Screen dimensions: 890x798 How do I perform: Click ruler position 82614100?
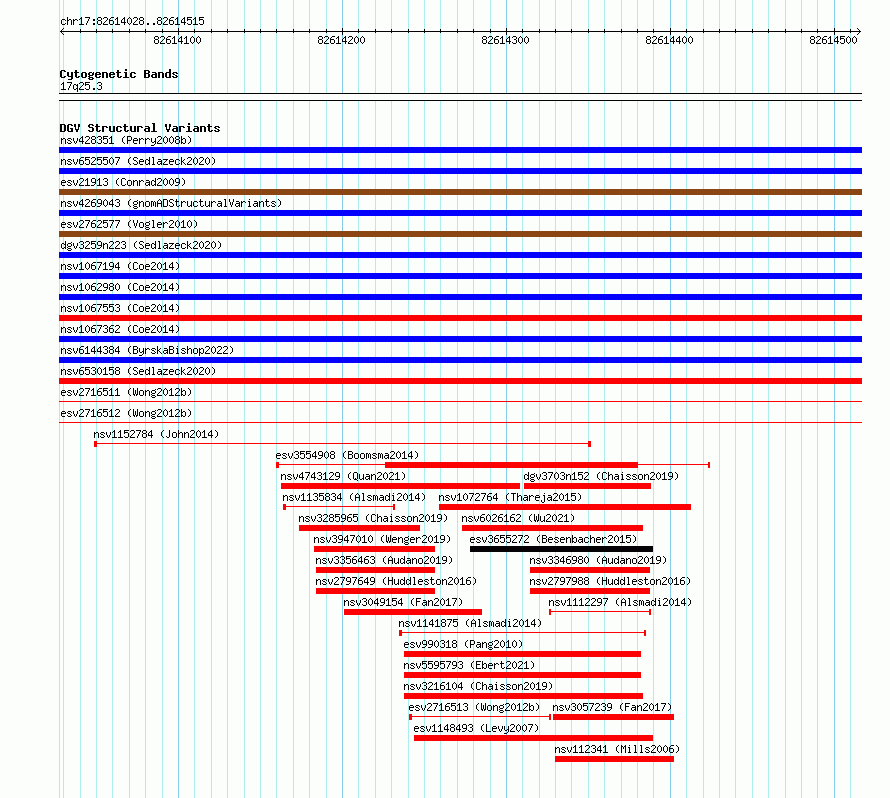click(x=177, y=40)
